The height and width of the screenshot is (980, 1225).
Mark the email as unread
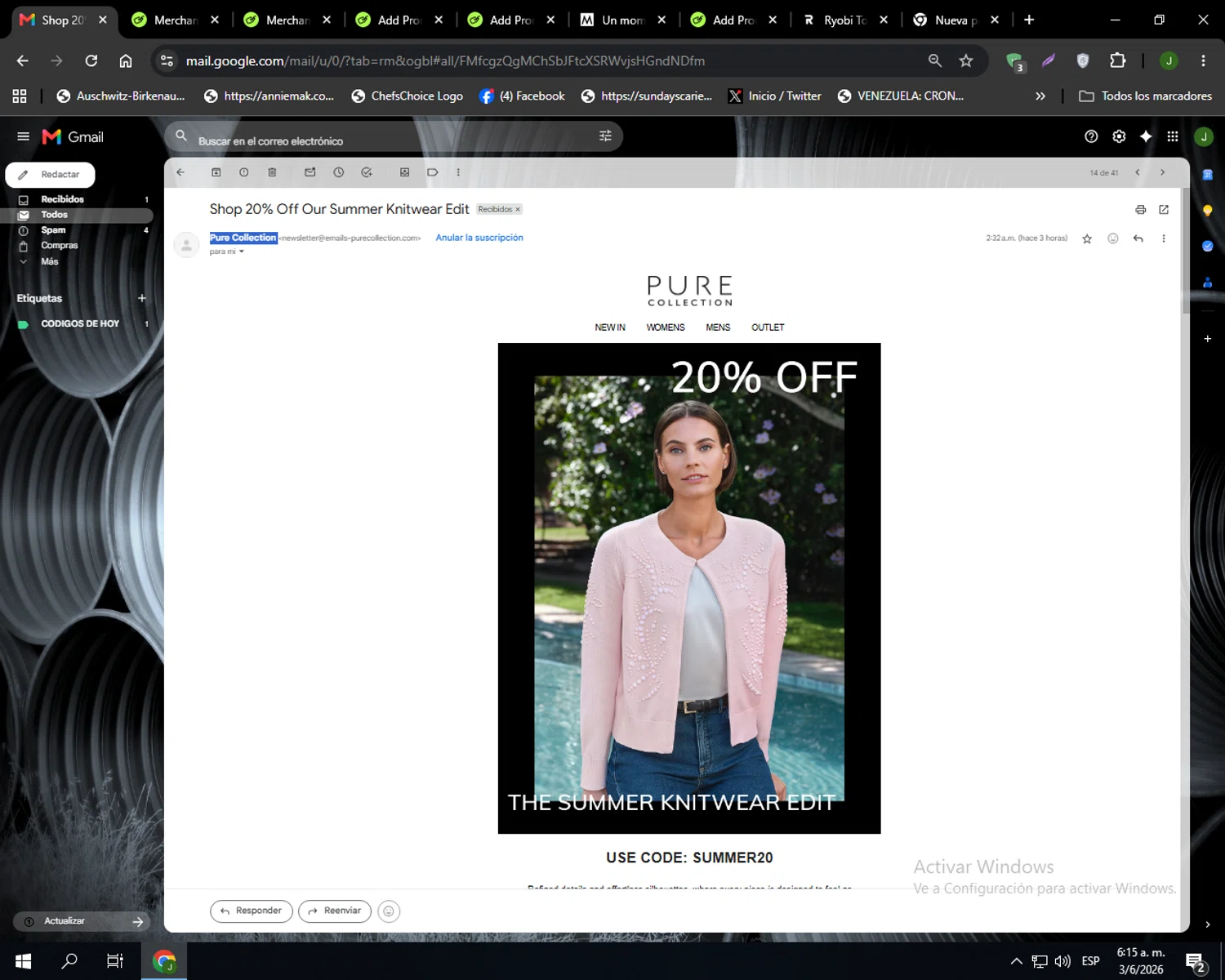tap(310, 172)
